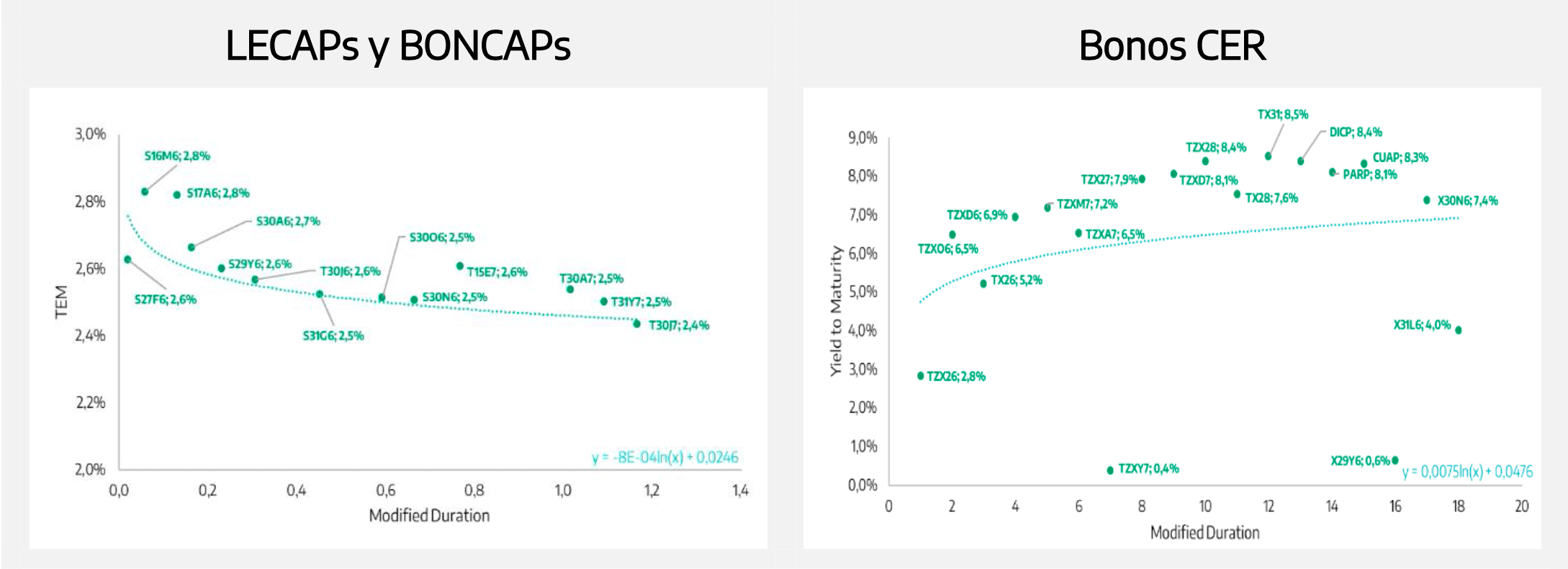Click the S30O6; 2,5% data label
Screen dimensions: 1568x569
pyautogui.click(x=442, y=237)
